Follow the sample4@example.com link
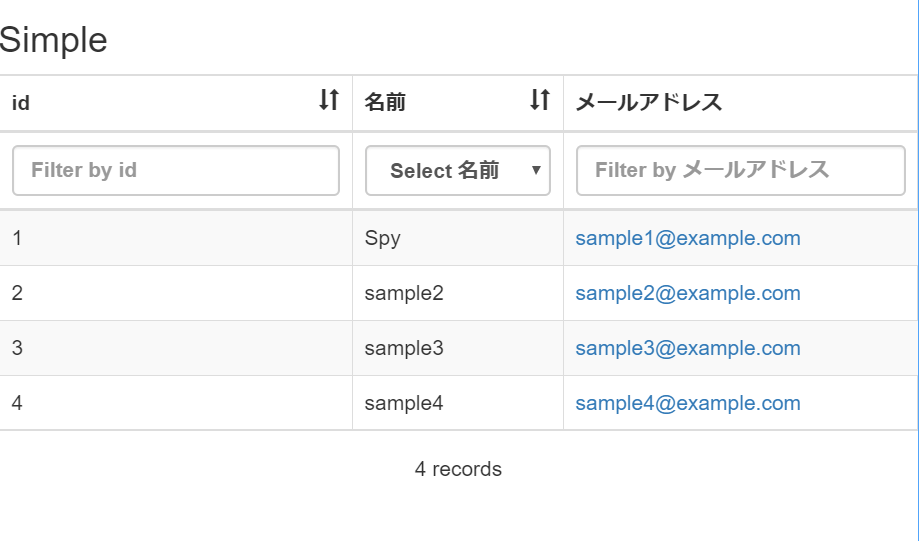This screenshot has width=919, height=541. tap(687, 403)
